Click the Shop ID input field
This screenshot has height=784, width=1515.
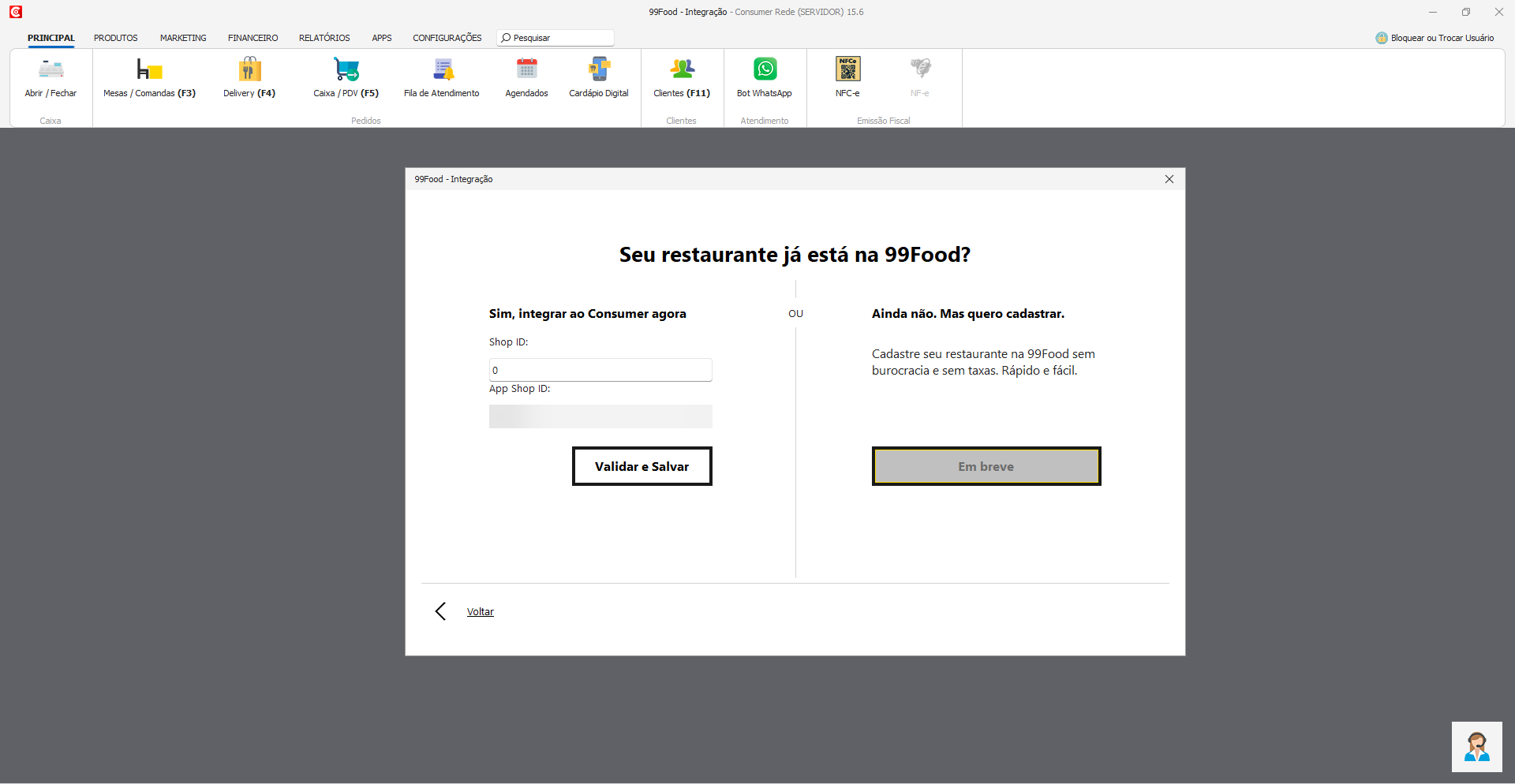click(x=600, y=370)
